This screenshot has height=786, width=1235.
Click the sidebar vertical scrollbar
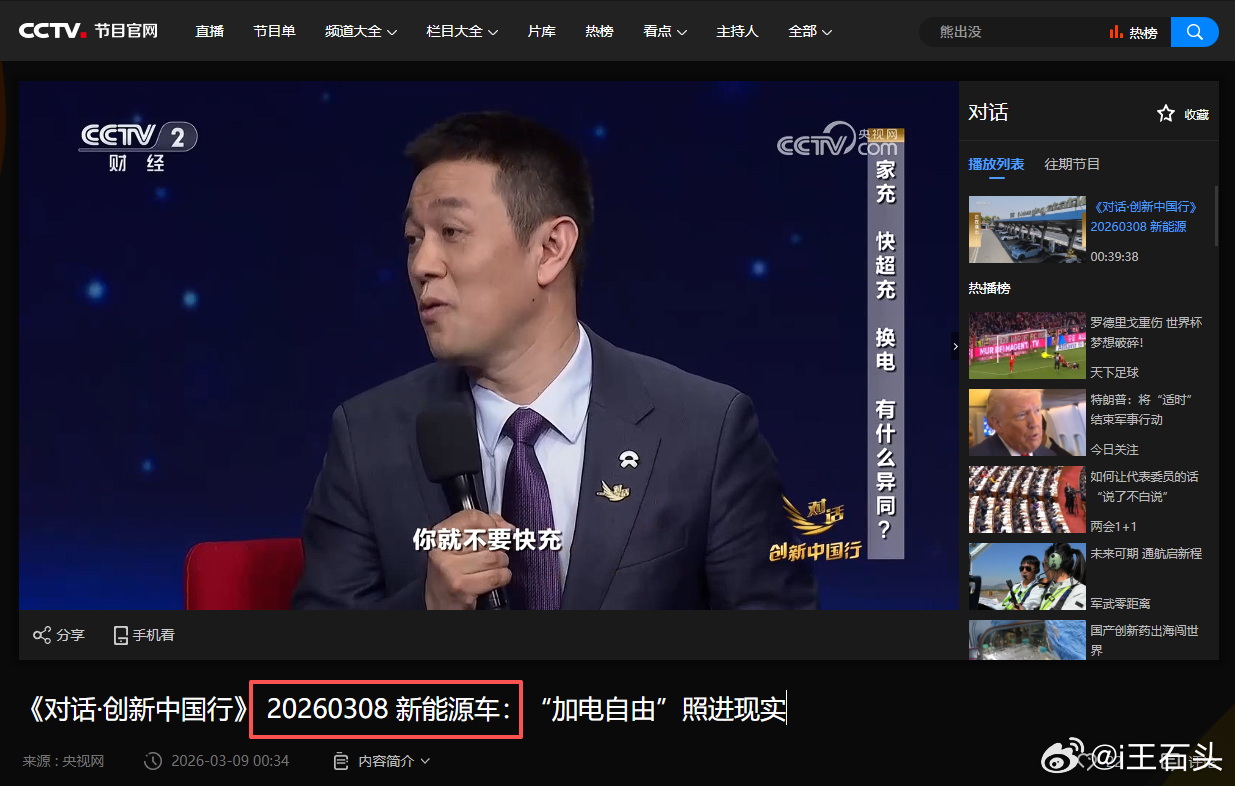1216,215
